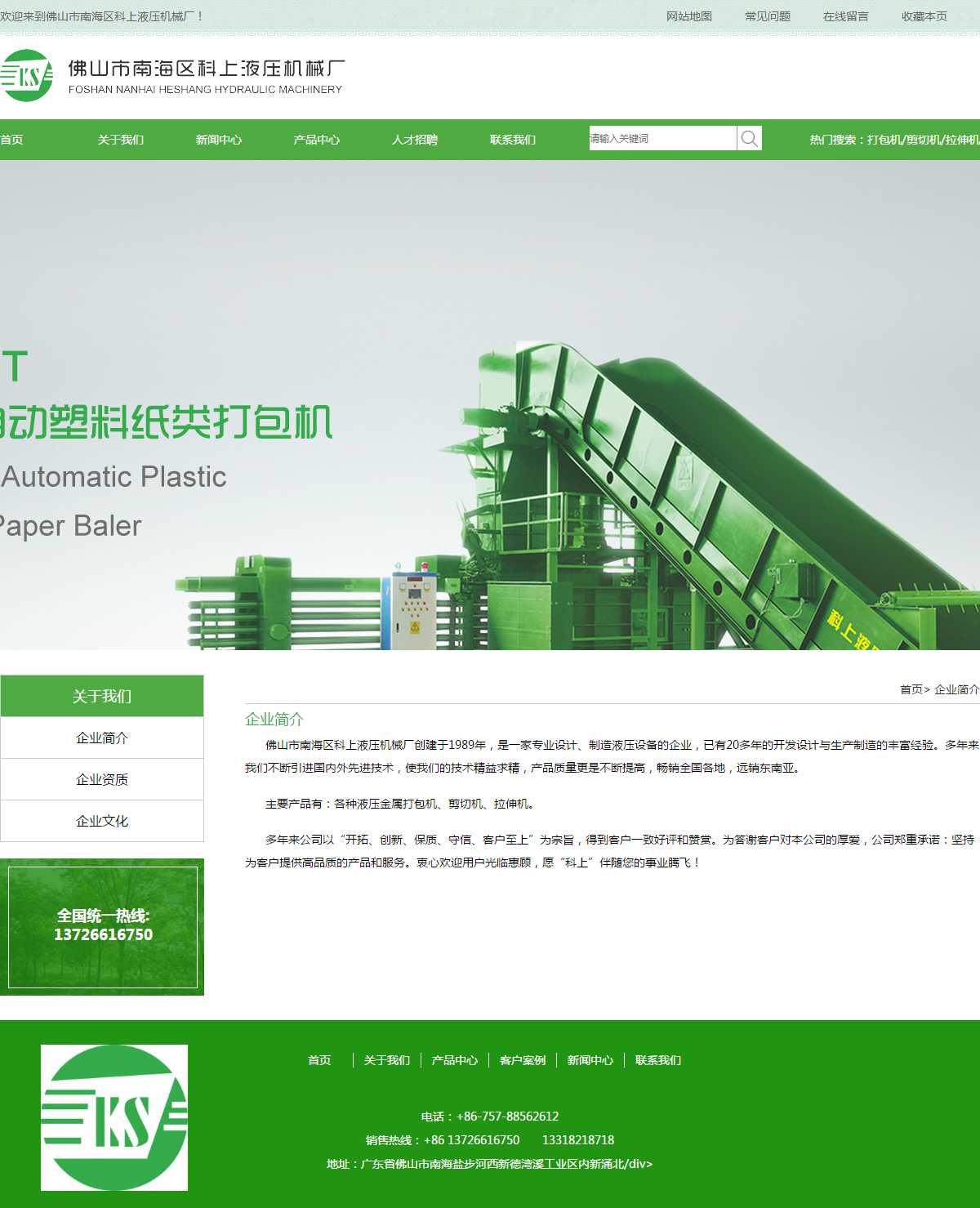980x1208 pixels.
Task: Open 人才招聘 navigation item
Action: (x=415, y=140)
